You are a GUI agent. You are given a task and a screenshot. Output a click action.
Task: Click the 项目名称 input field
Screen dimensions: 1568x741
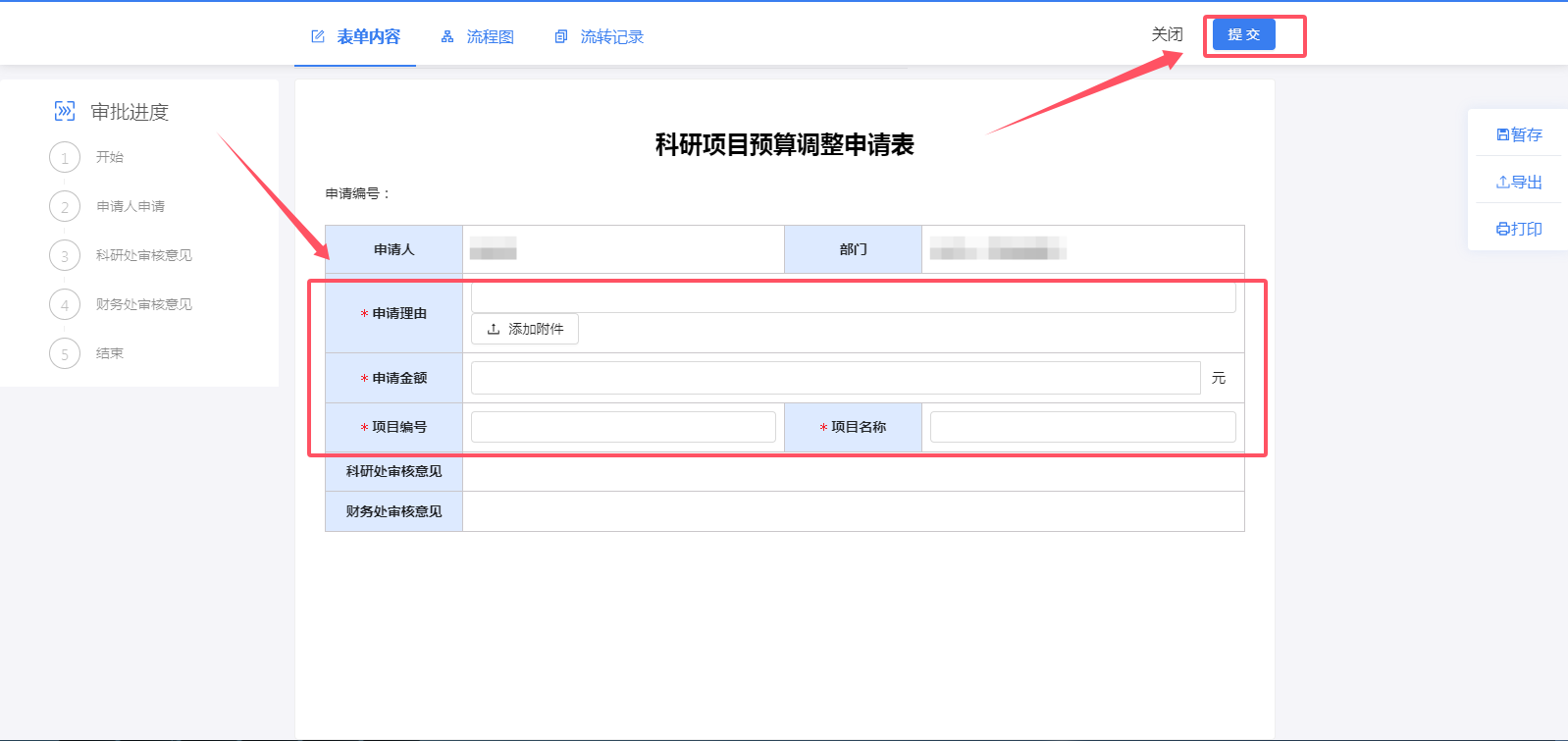pos(1082,427)
